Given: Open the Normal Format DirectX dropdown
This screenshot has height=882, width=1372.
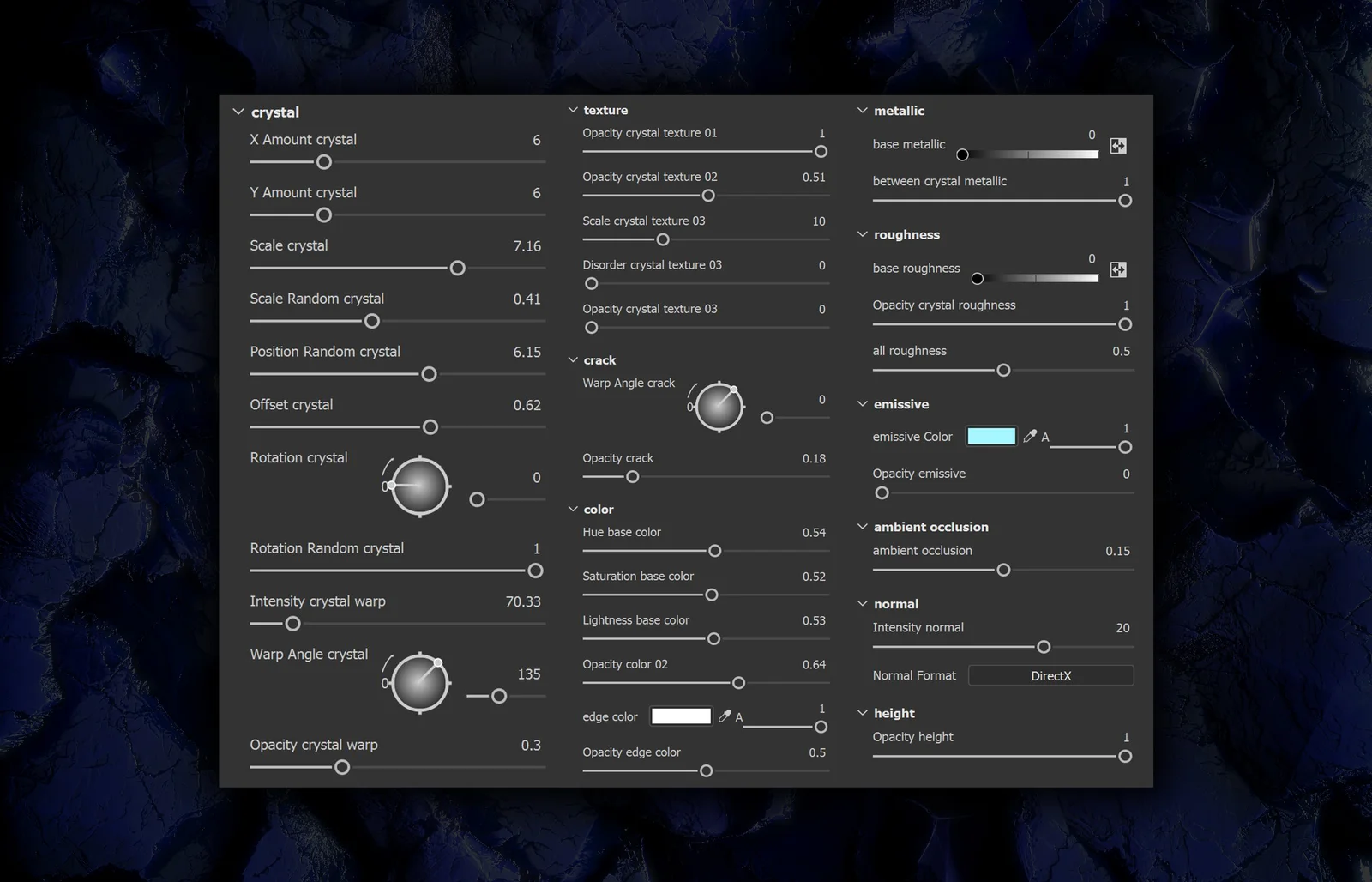Looking at the screenshot, I should 1050,675.
